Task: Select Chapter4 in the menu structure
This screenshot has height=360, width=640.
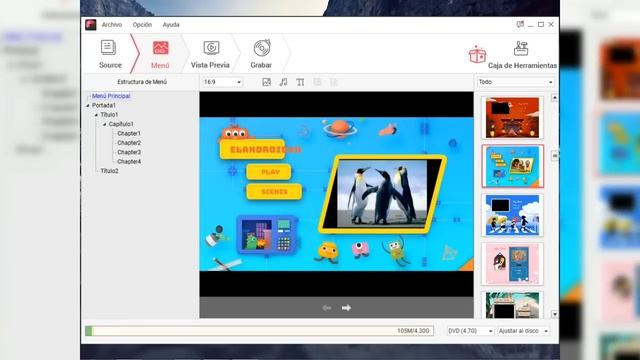Action: coord(129,162)
